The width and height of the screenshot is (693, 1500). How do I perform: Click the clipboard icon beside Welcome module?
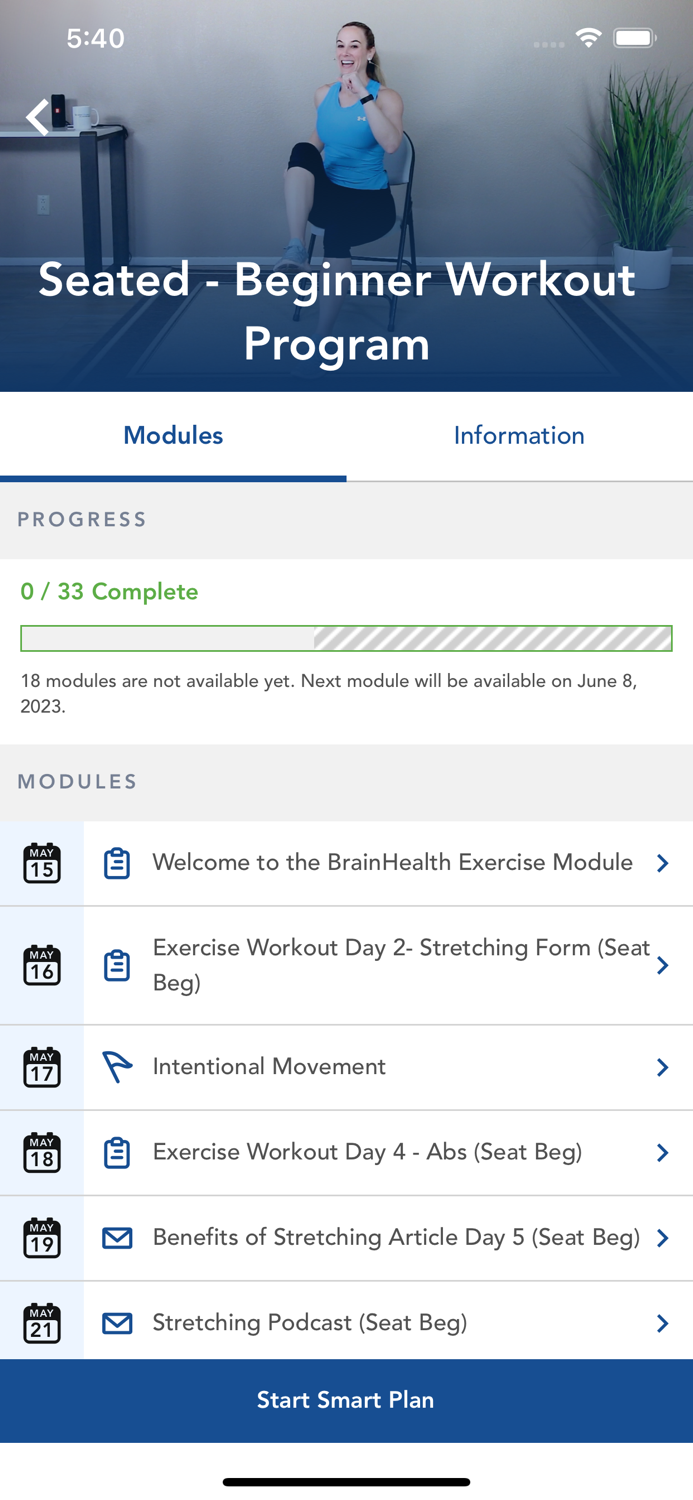click(x=117, y=862)
